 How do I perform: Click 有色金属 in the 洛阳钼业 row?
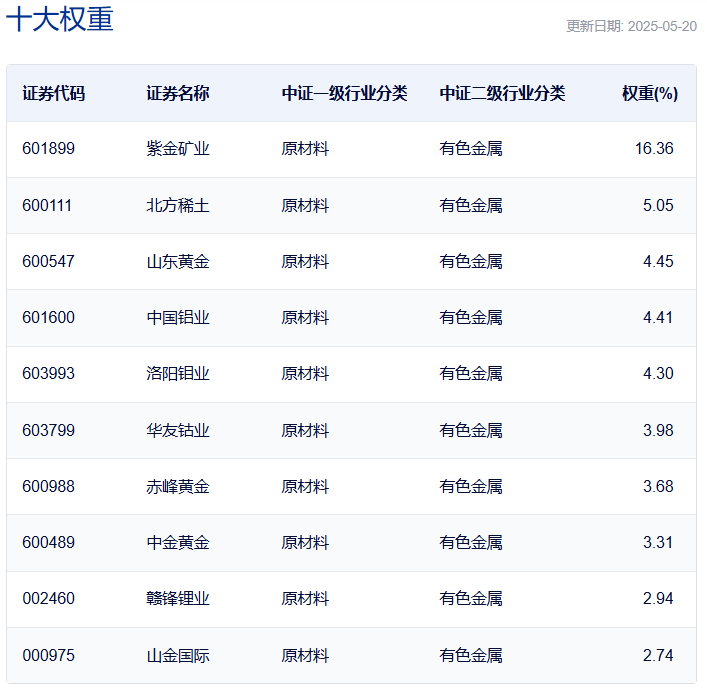click(x=471, y=373)
